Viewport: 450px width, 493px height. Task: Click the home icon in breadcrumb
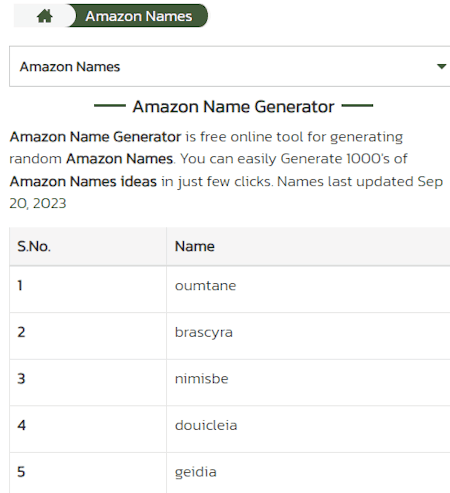(45, 16)
